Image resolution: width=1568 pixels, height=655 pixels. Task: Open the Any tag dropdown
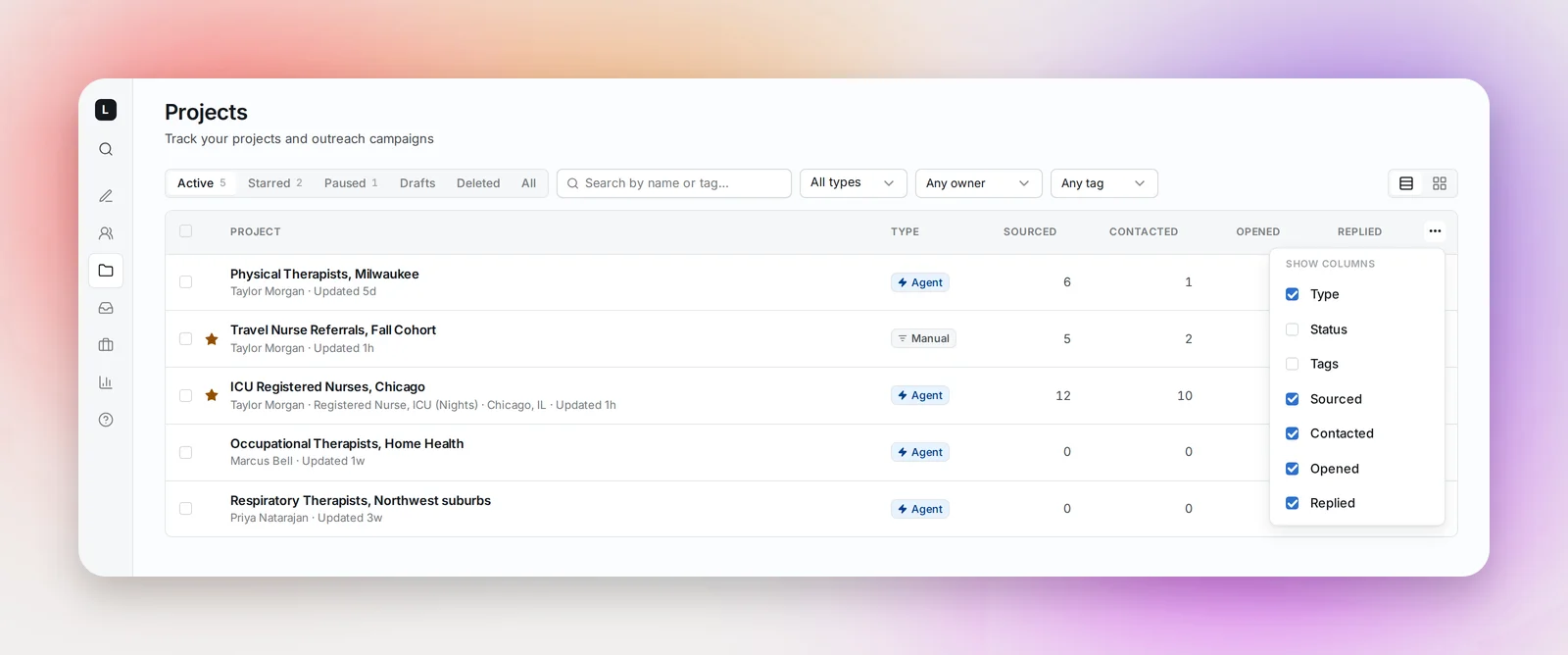click(1104, 183)
